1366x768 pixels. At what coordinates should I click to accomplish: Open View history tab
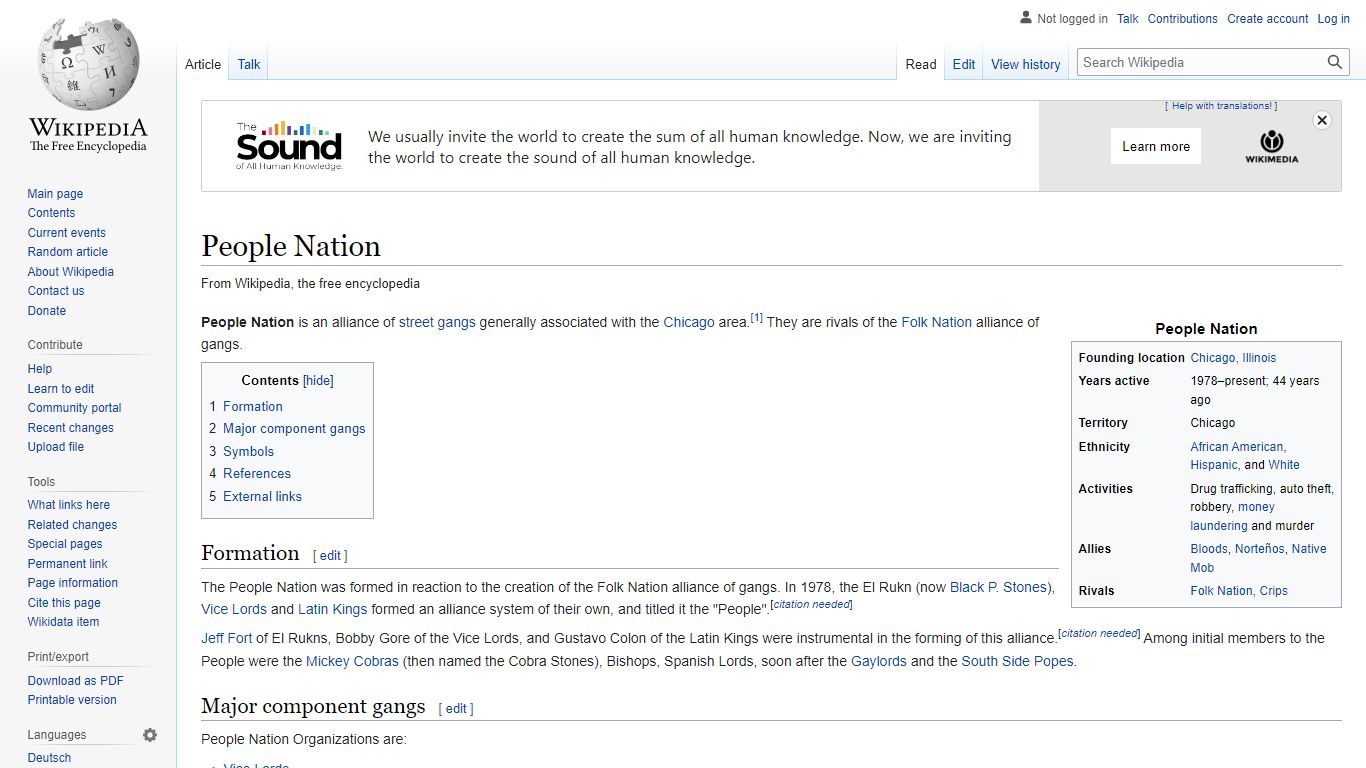pos(1026,64)
